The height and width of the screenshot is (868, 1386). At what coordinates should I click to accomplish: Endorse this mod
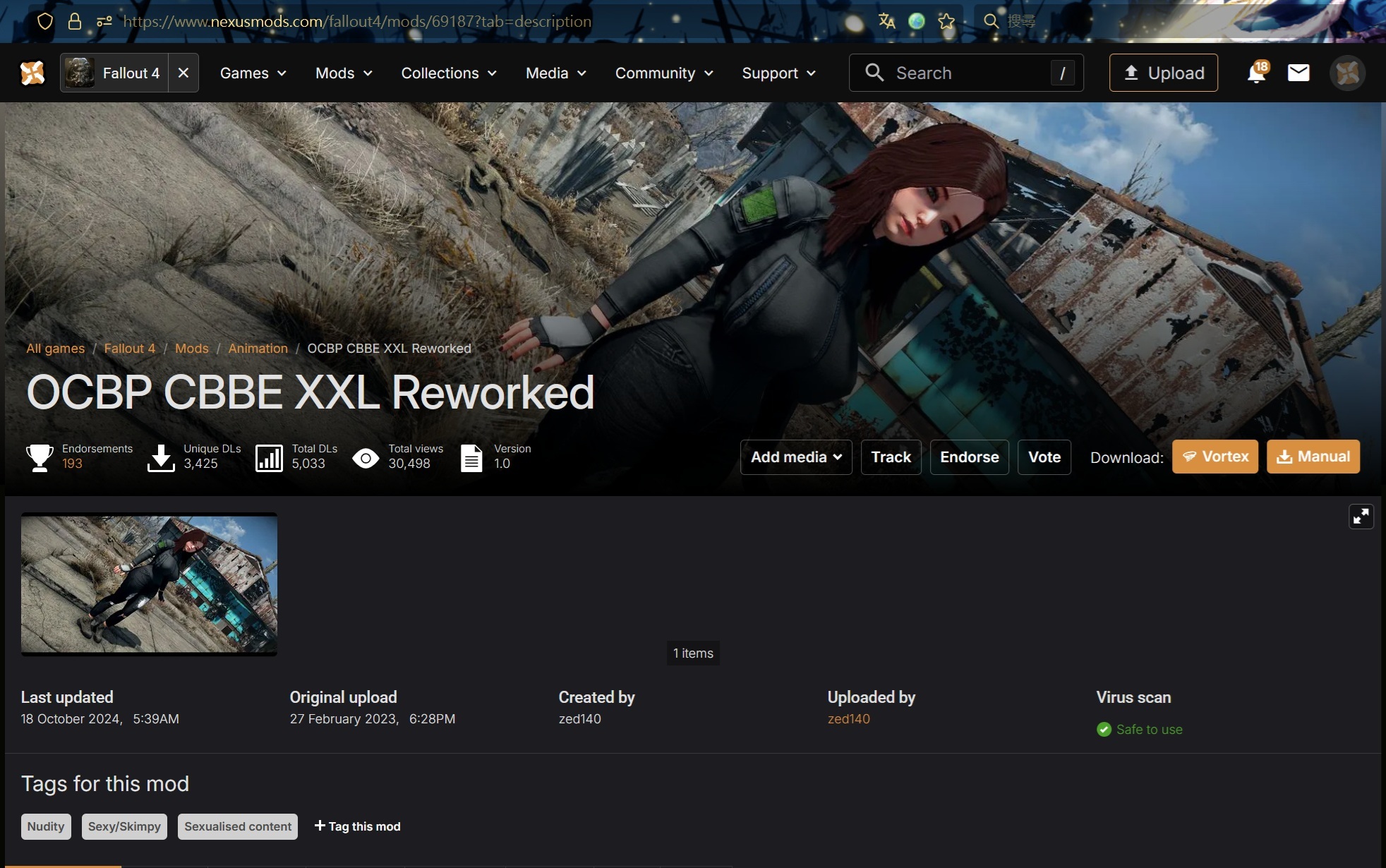[970, 457]
